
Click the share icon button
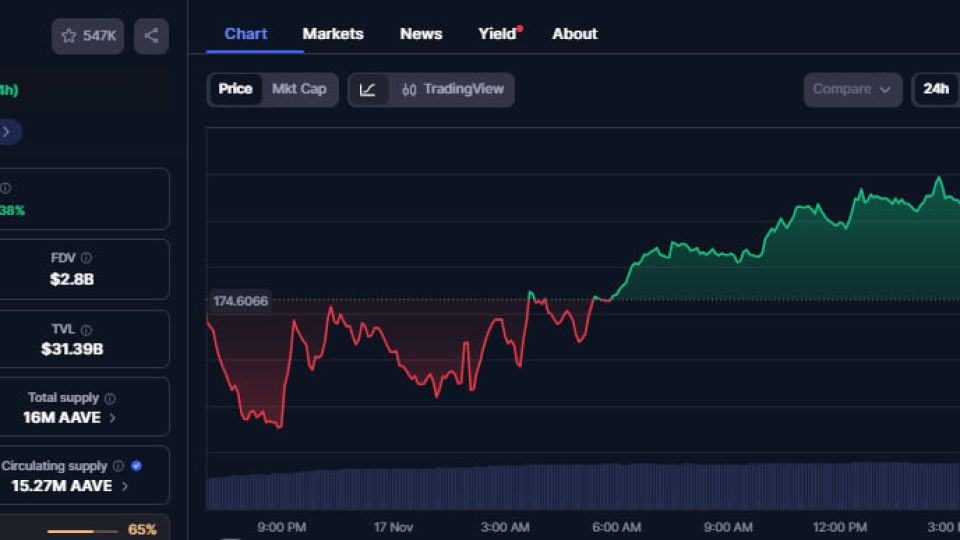tap(151, 36)
